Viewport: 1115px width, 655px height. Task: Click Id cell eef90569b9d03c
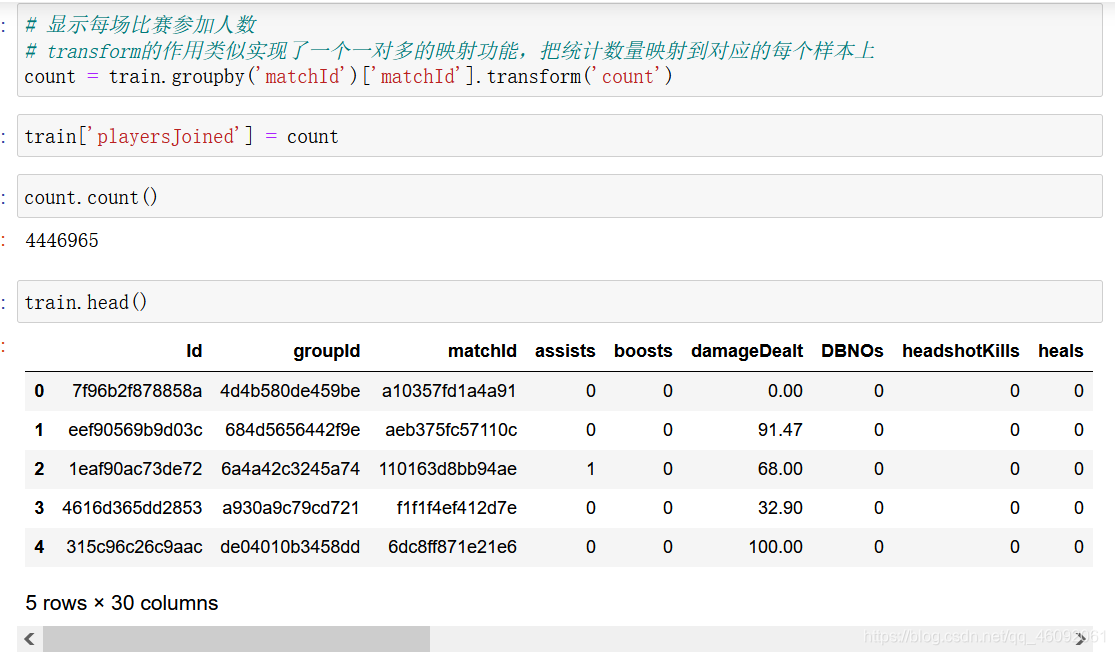click(x=135, y=430)
